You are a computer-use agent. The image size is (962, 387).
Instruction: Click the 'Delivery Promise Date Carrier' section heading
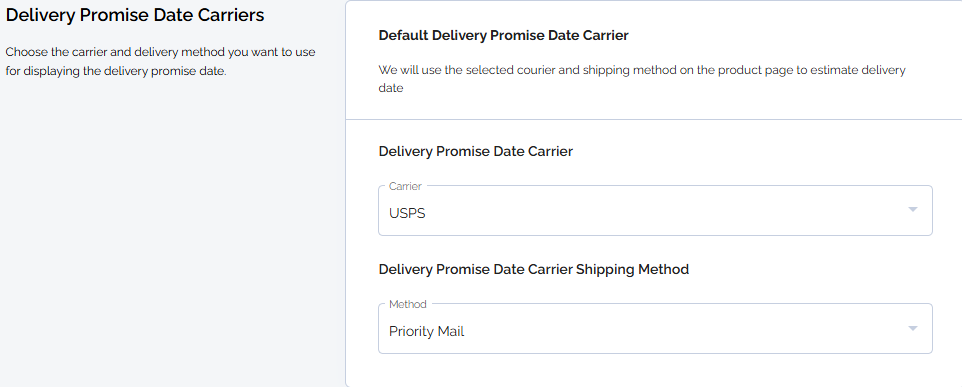pos(476,151)
